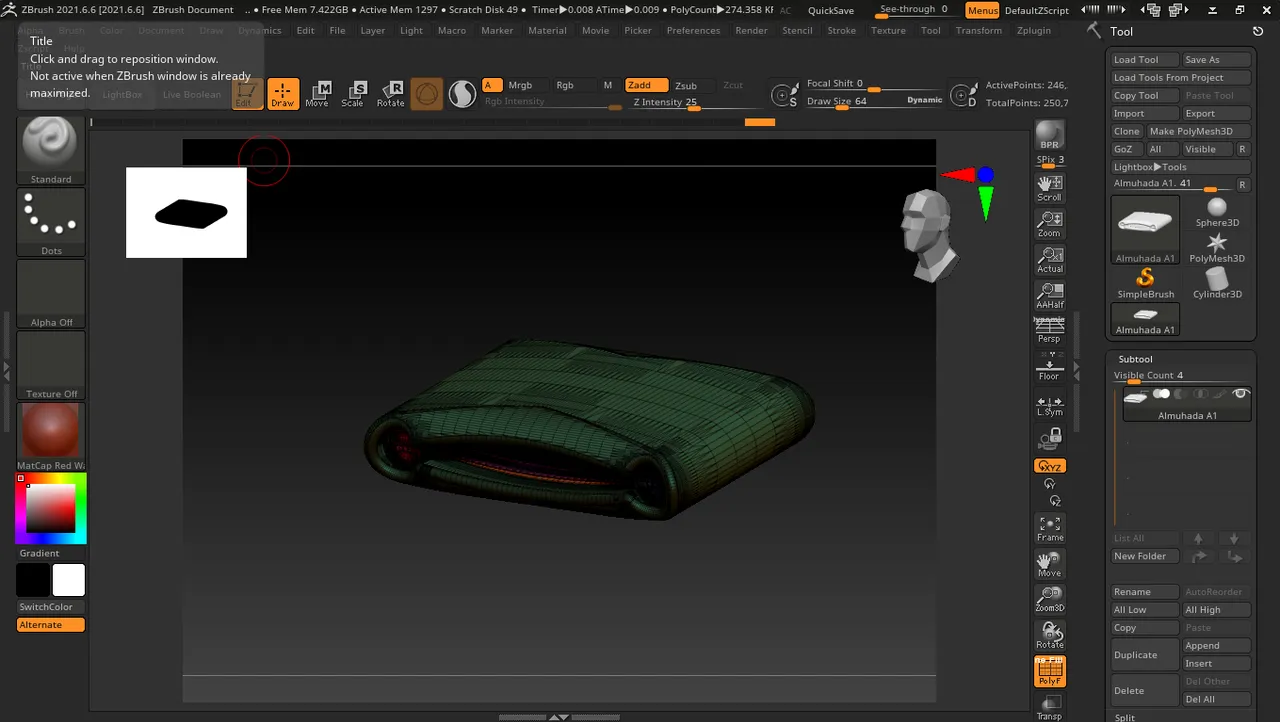The width and height of the screenshot is (1280, 722).
Task: Click the camera head orientation widget
Action: coord(928,234)
